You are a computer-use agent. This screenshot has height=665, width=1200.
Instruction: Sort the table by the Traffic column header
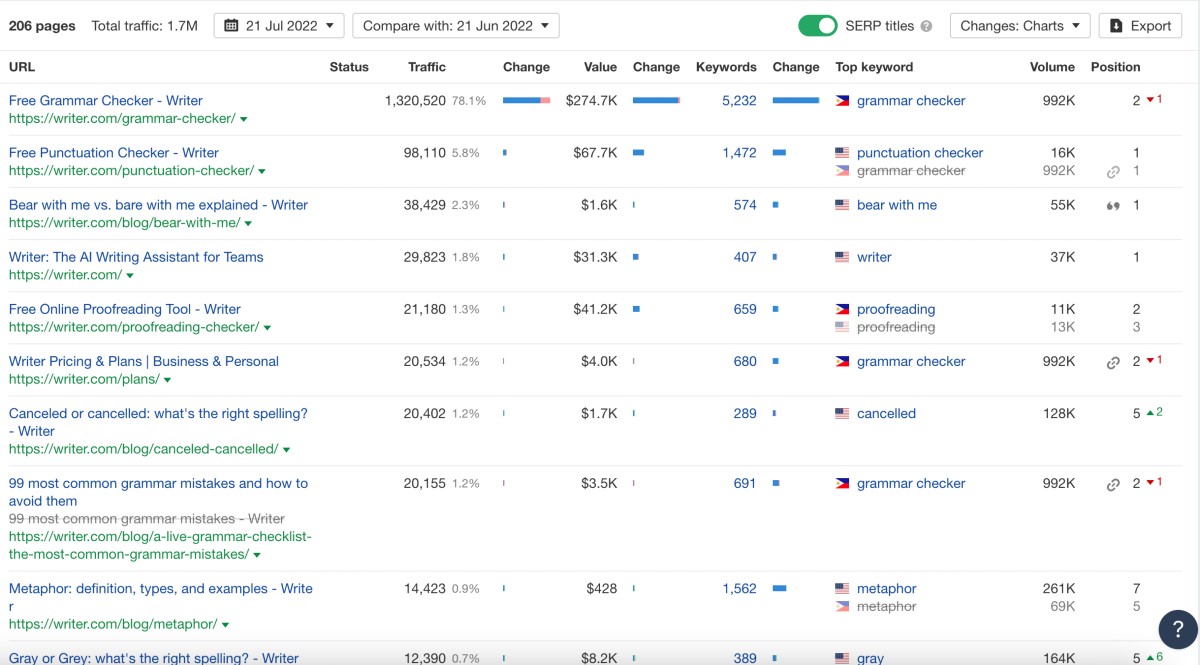pos(427,67)
